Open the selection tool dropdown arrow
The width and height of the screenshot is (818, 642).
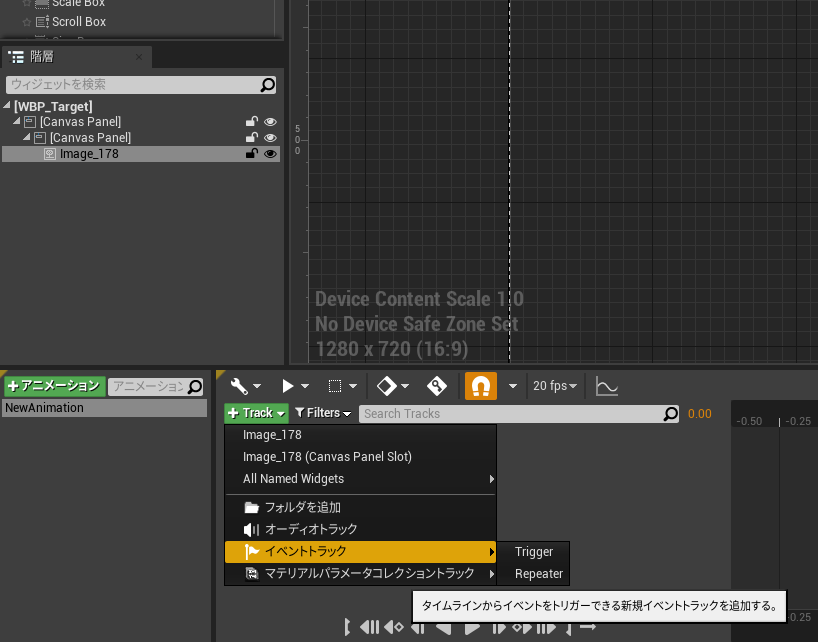pos(353,386)
